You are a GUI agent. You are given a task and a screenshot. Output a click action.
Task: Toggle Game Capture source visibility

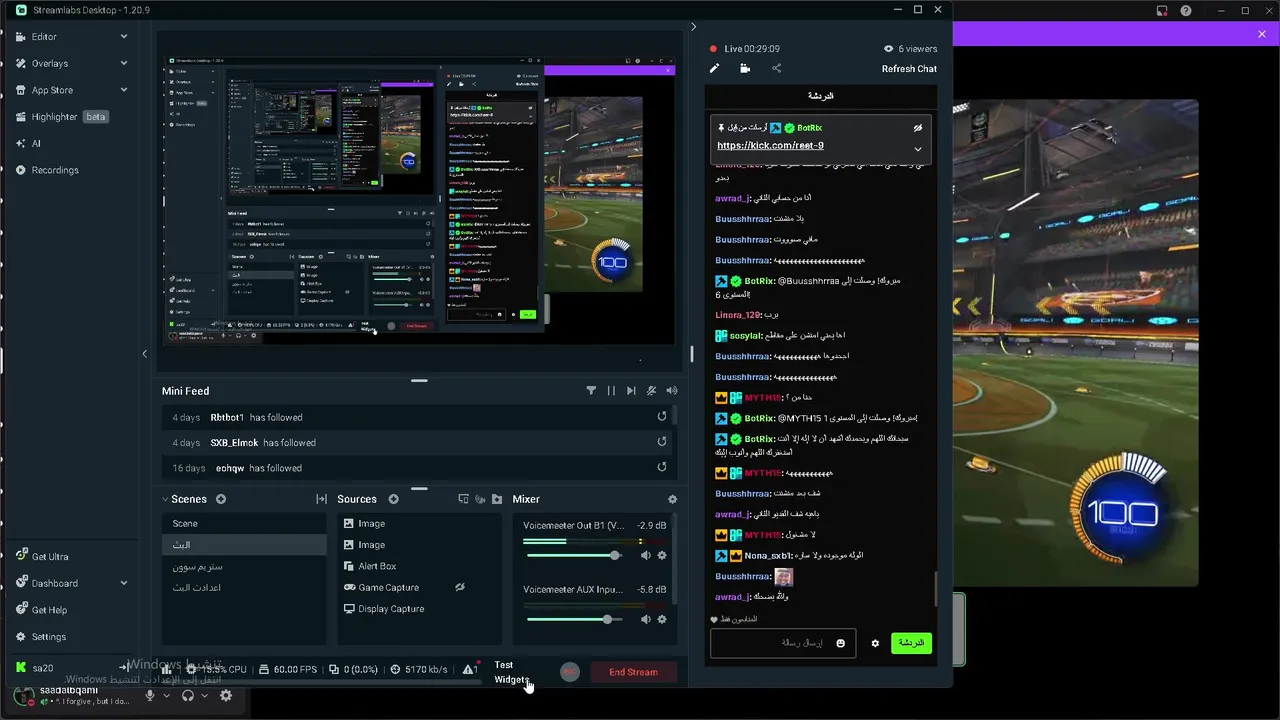click(460, 588)
